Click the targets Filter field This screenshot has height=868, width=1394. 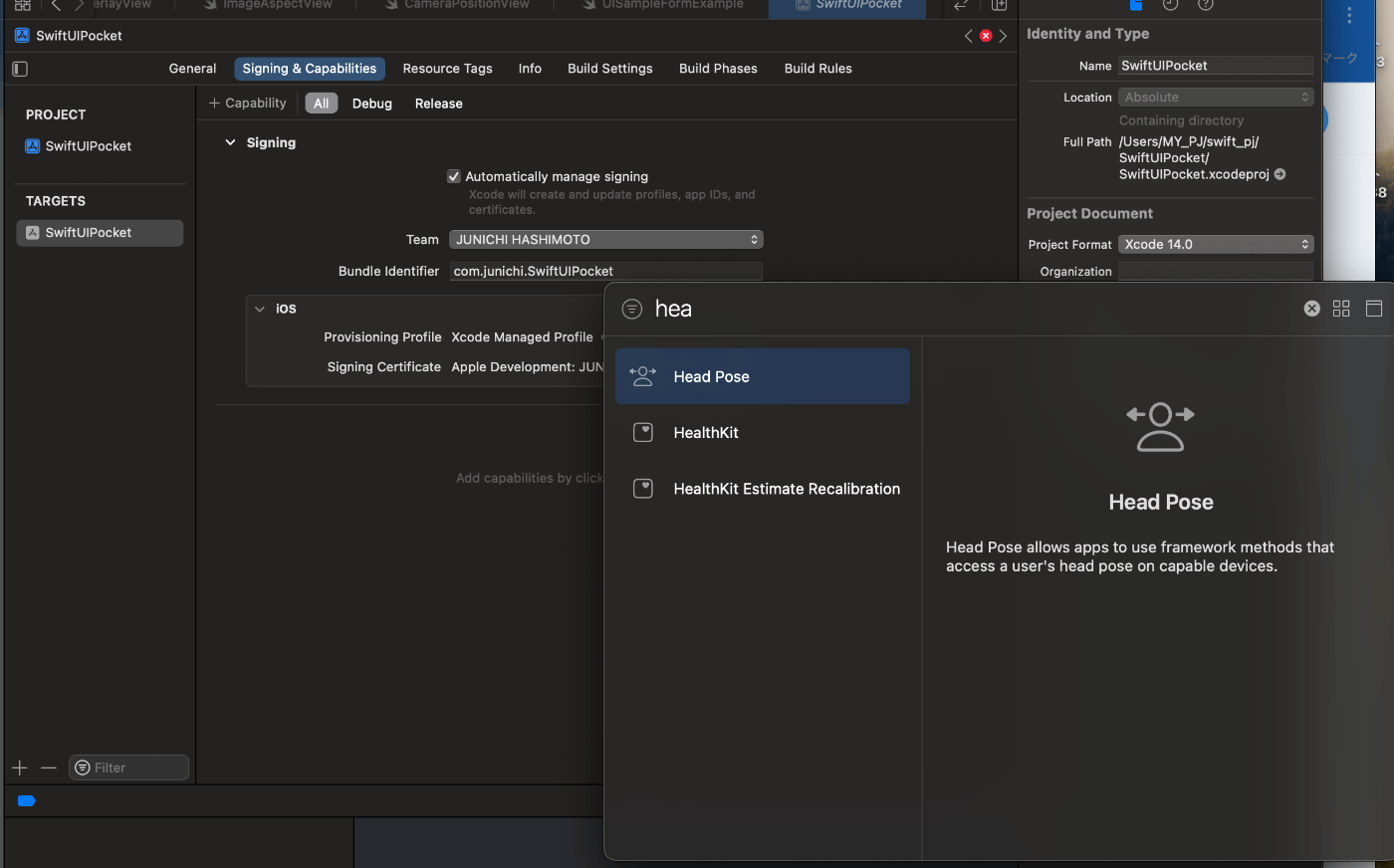128,767
